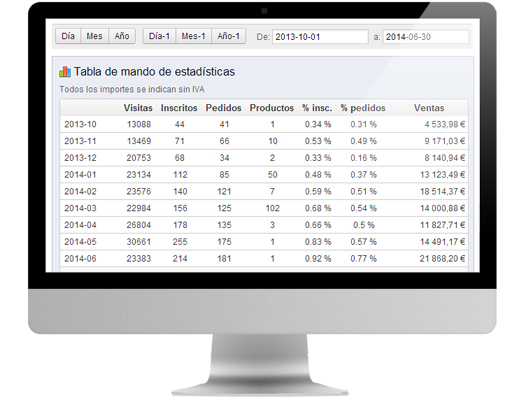The image size is (526, 400).
Task: Click visits value 20753
Action: (139, 158)
